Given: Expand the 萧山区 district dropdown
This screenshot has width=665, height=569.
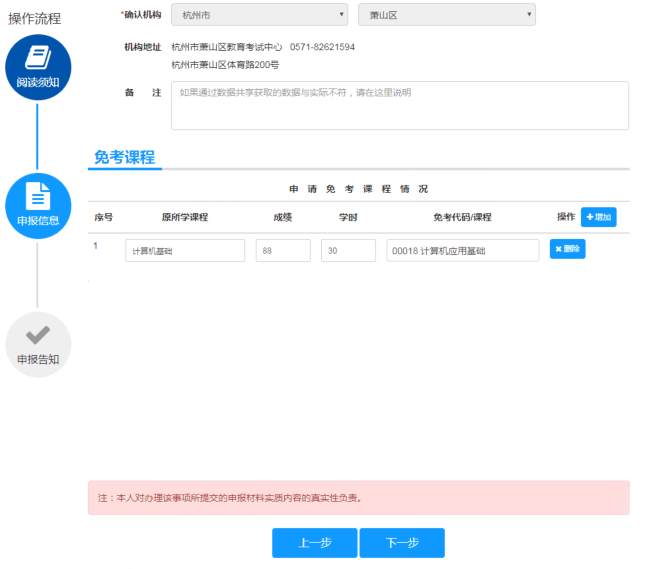Looking at the screenshot, I should coord(446,15).
